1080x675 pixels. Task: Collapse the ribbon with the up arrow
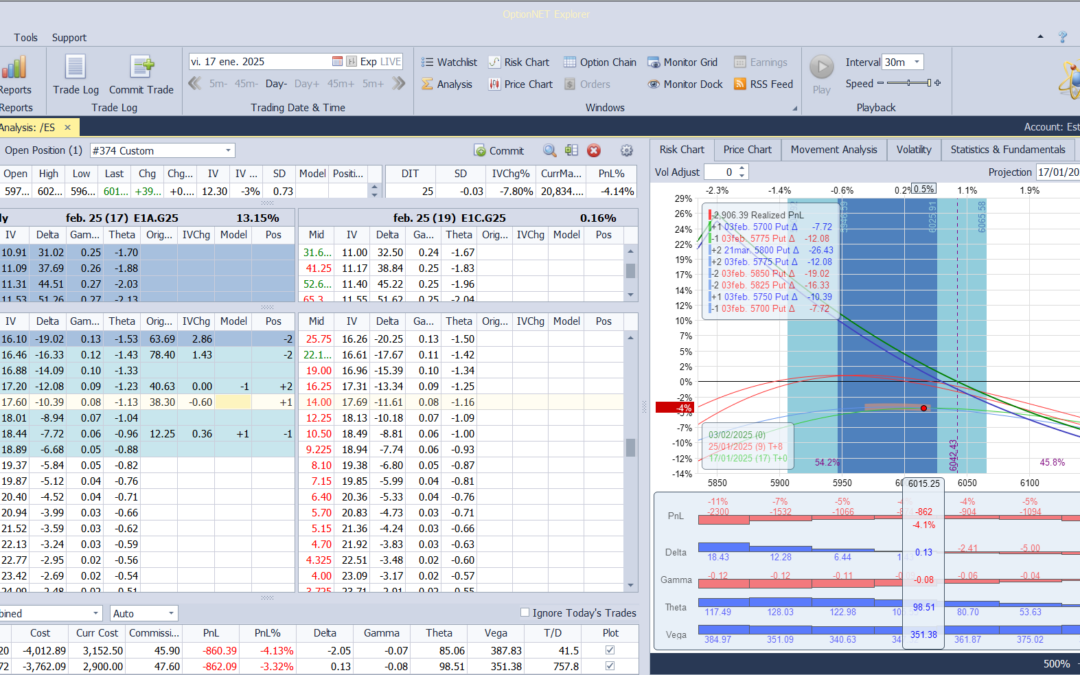[1040, 37]
